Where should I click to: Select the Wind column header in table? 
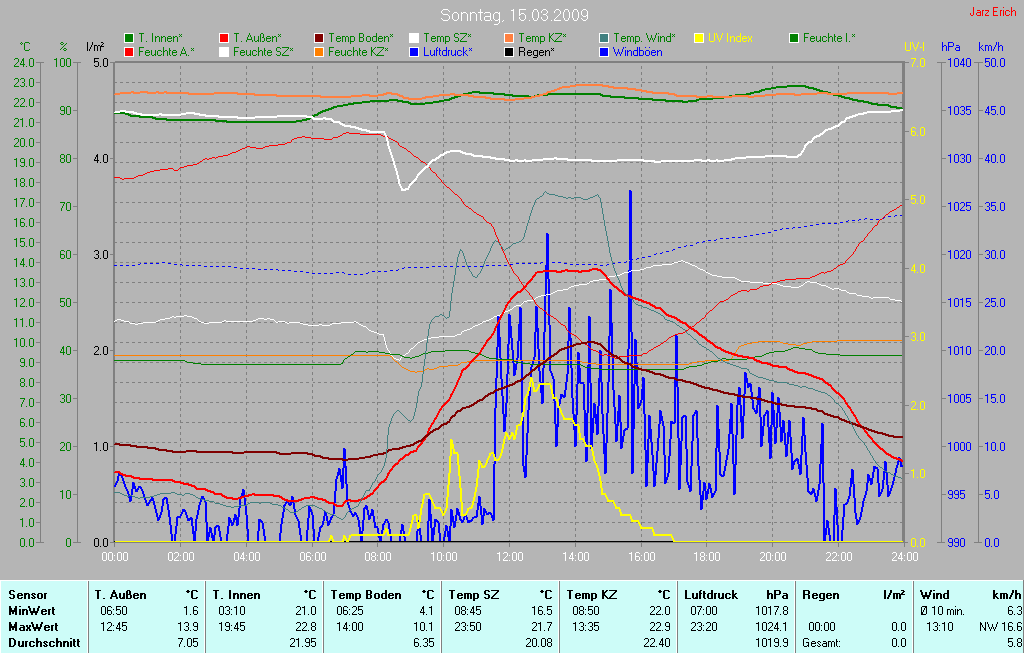pos(934,594)
